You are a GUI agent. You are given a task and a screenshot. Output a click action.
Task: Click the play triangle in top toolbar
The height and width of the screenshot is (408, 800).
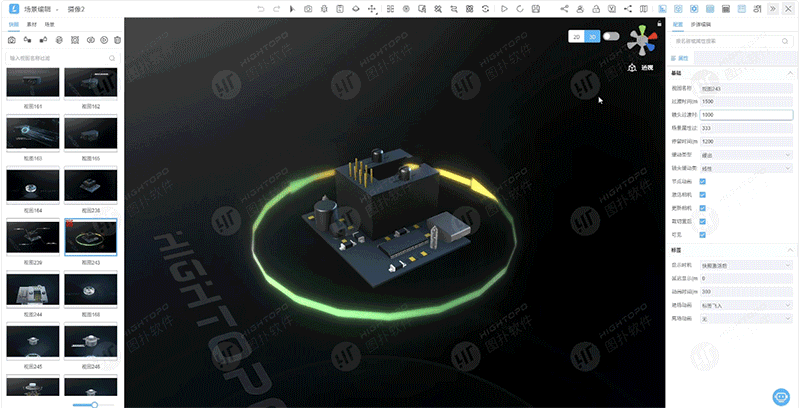coord(504,9)
